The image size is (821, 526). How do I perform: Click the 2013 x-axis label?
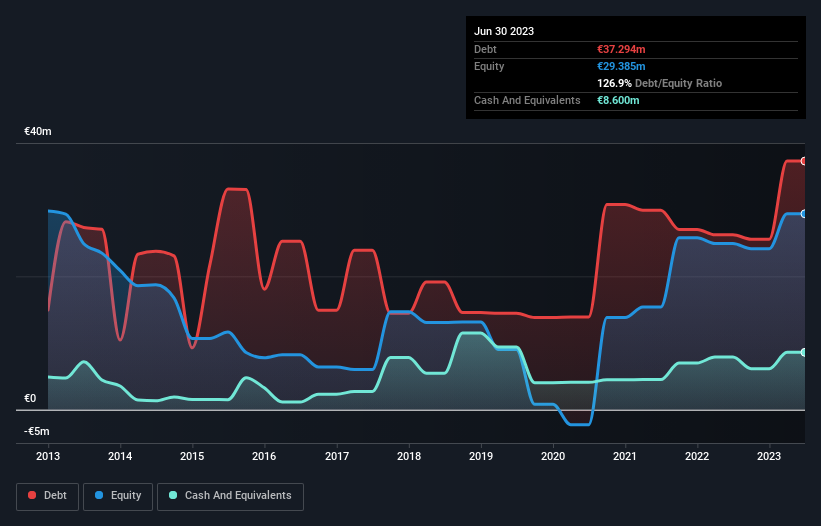(x=48, y=456)
